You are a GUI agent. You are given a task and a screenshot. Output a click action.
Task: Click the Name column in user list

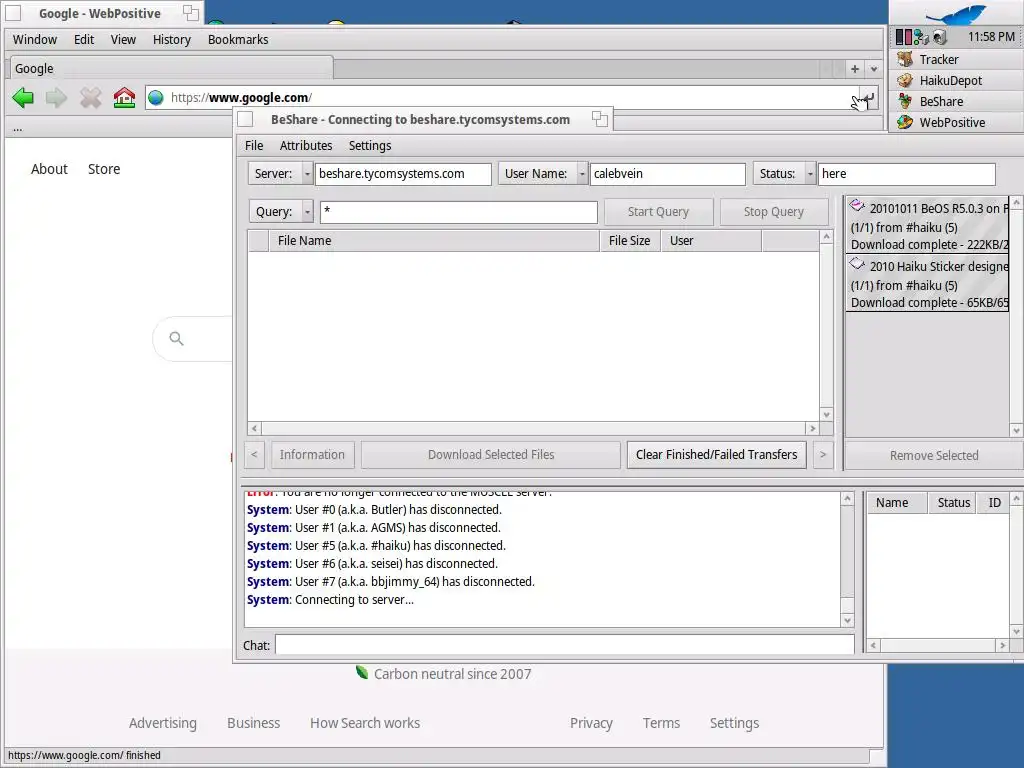tap(897, 503)
